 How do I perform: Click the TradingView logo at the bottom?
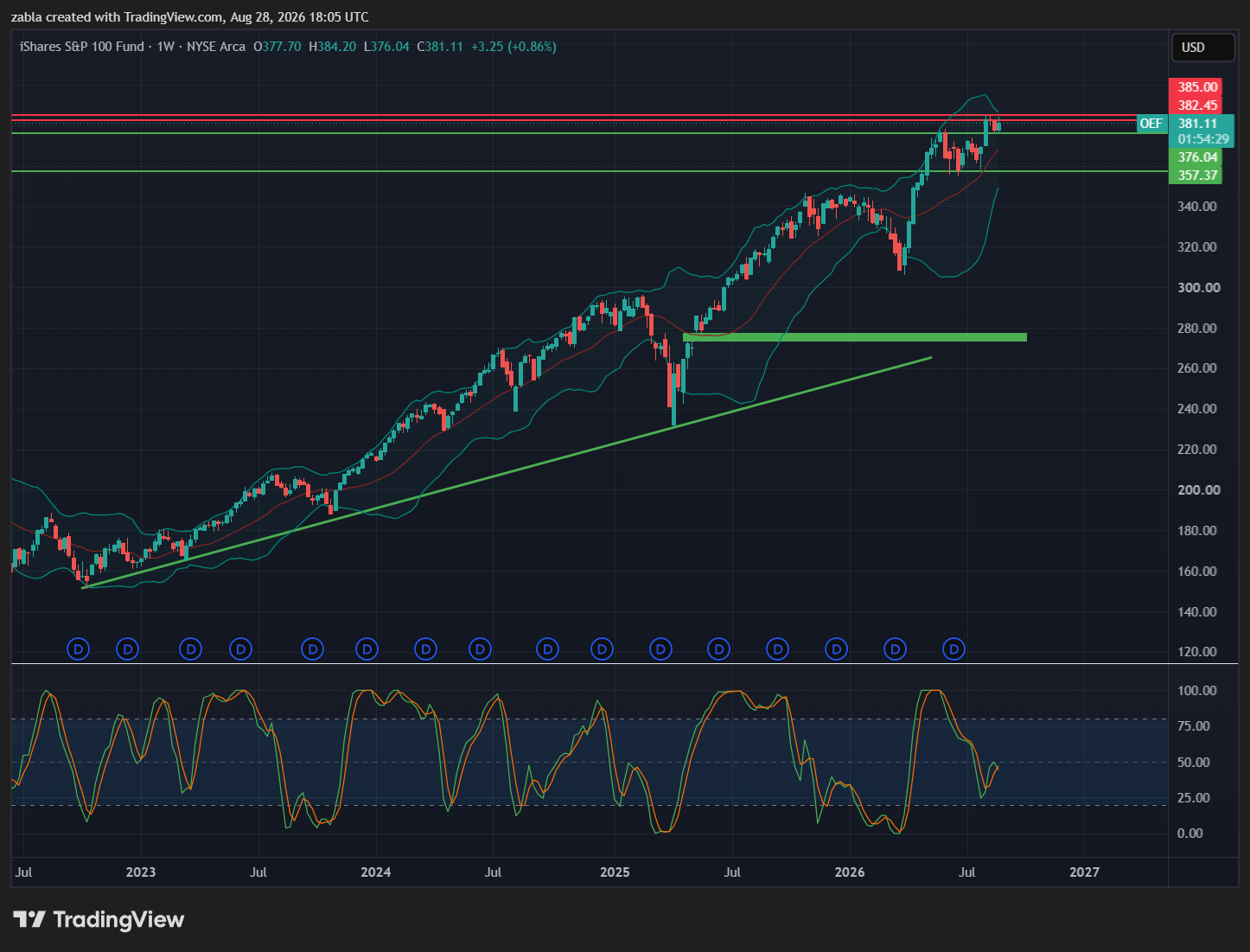(x=99, y=919)
